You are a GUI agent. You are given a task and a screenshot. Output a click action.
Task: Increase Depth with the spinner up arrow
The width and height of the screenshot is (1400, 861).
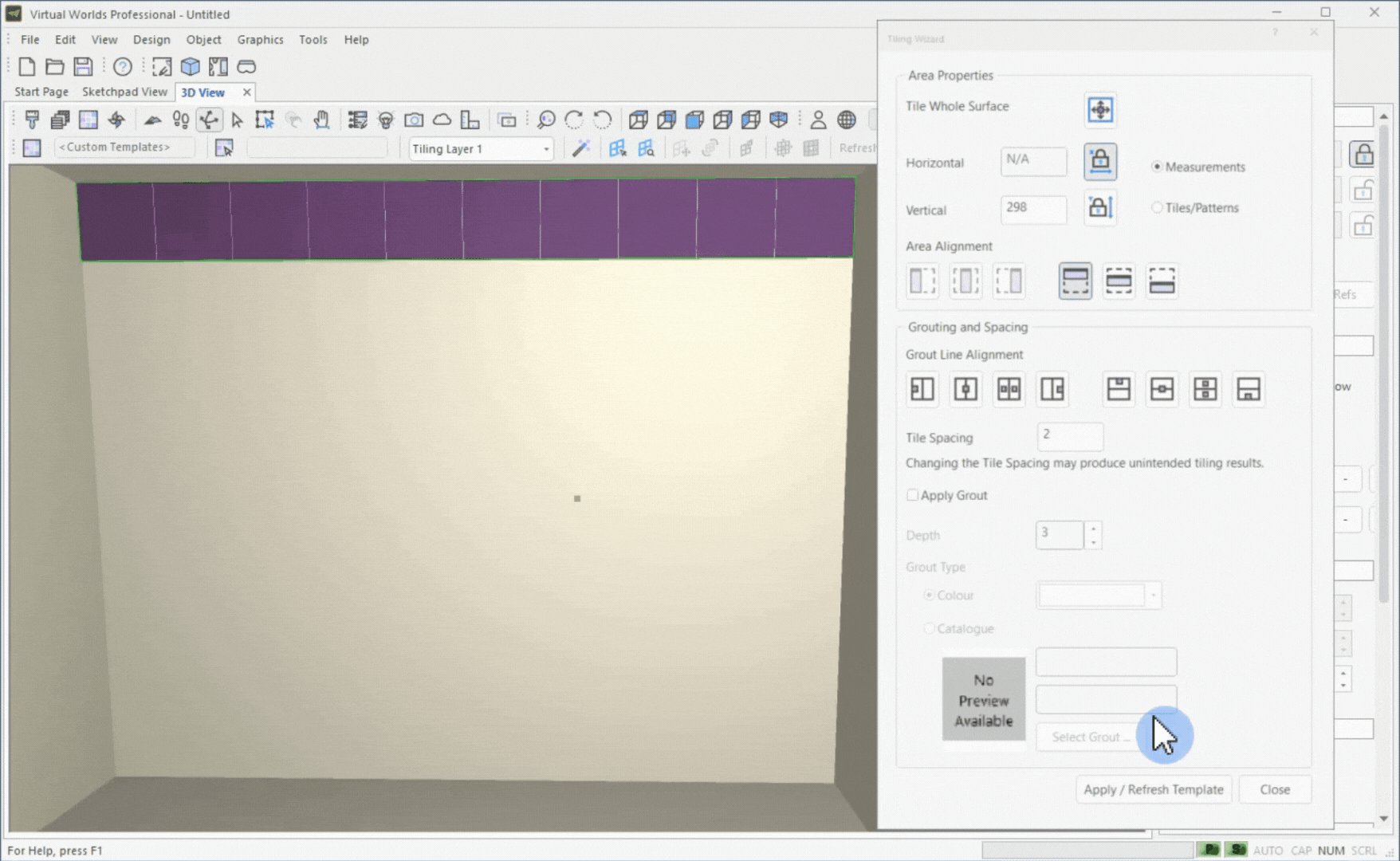tap(1094, 529)
